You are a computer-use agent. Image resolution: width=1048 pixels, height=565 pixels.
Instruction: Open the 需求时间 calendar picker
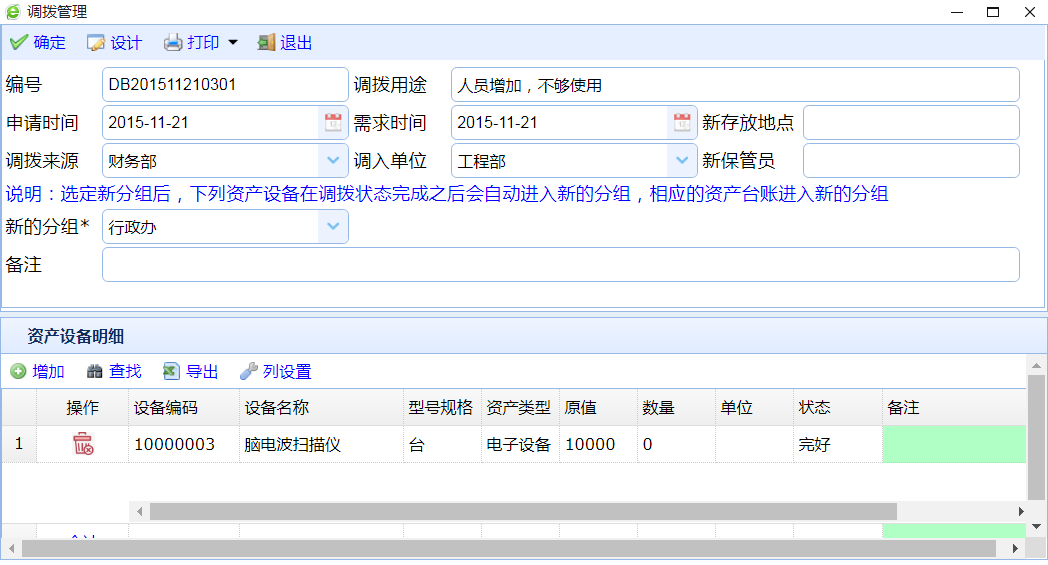(682, 123)
